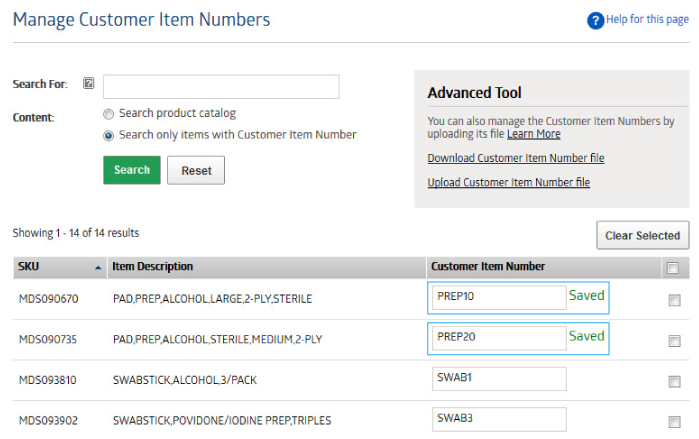Click the PREP10 customer item number field

[499, 298]
